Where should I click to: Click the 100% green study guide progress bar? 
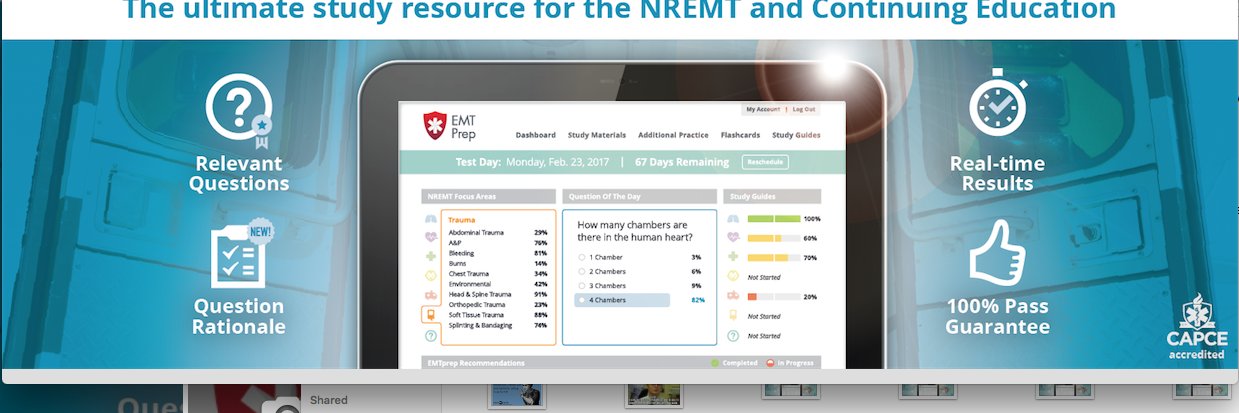(774, 218)
